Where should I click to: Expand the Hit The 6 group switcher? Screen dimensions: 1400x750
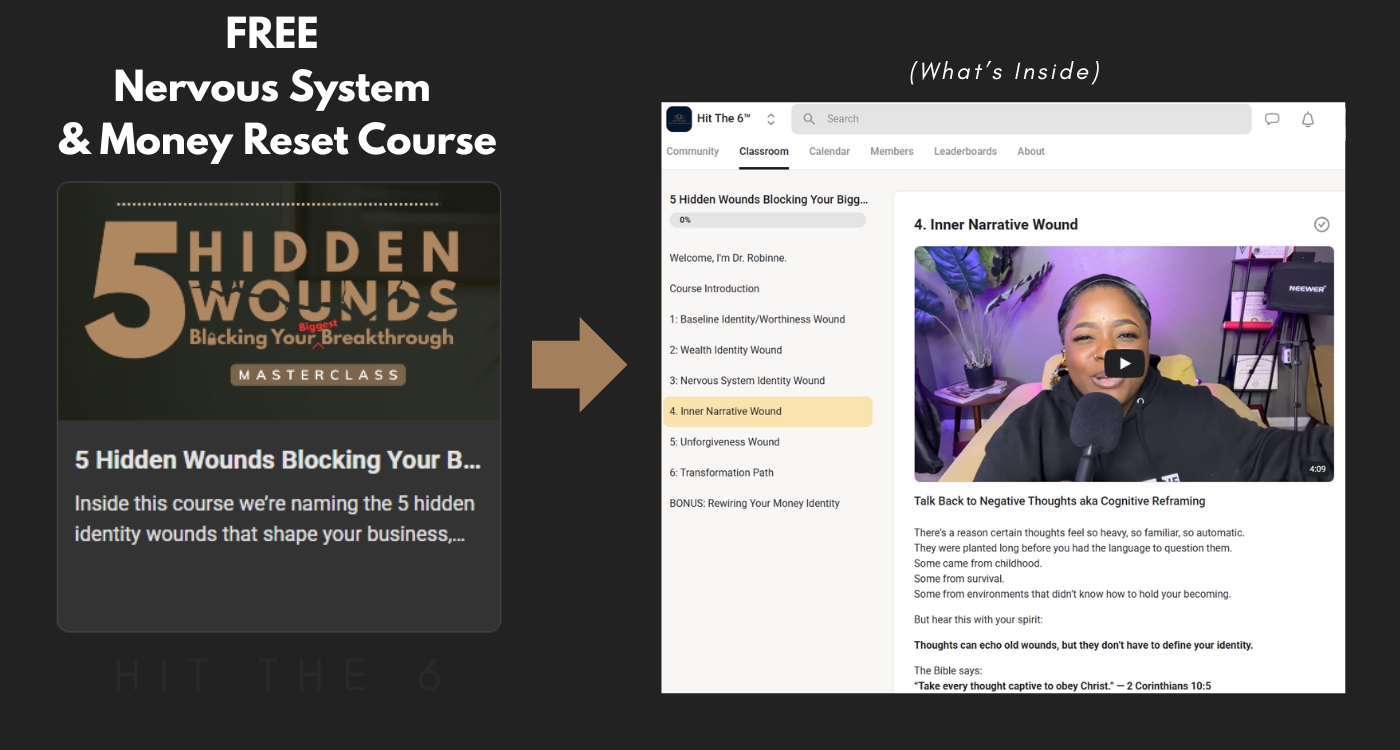coord(771,119)
